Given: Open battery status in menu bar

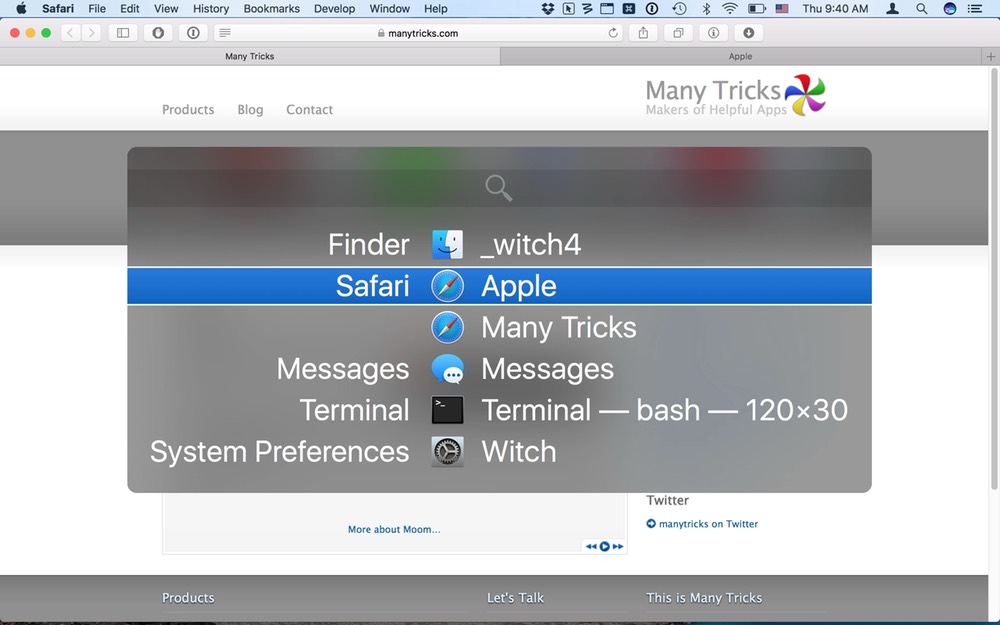Looking at the screenshot, I should click(756, 9).
